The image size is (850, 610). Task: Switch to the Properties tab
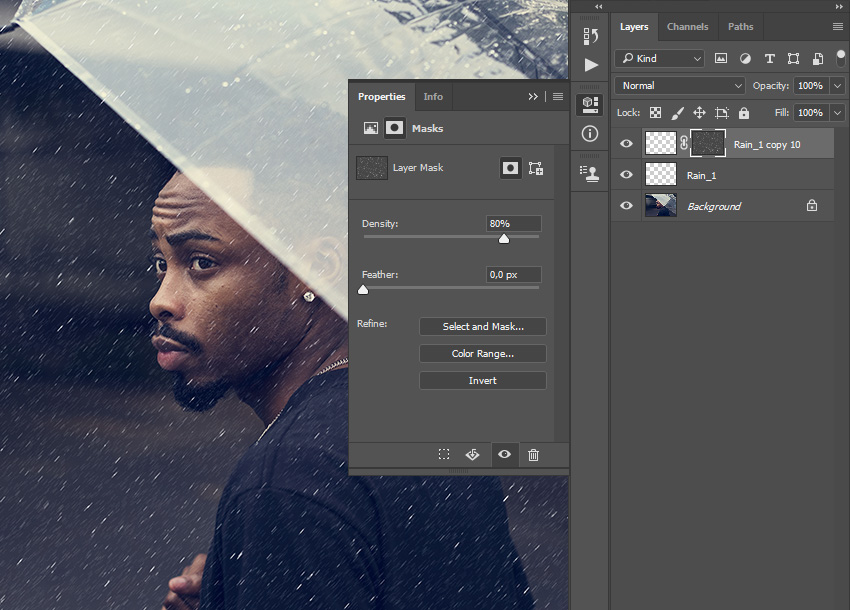[382, 97]
